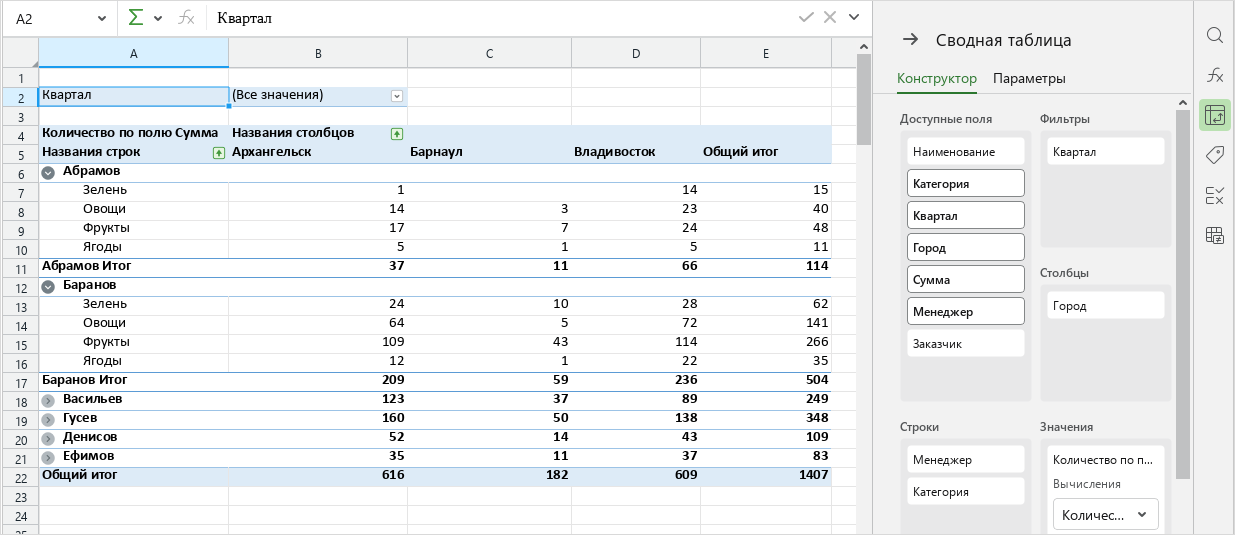Viewport: 1235px width, 535px height.
Task: Select the Квартал available field
Action: 966,216
